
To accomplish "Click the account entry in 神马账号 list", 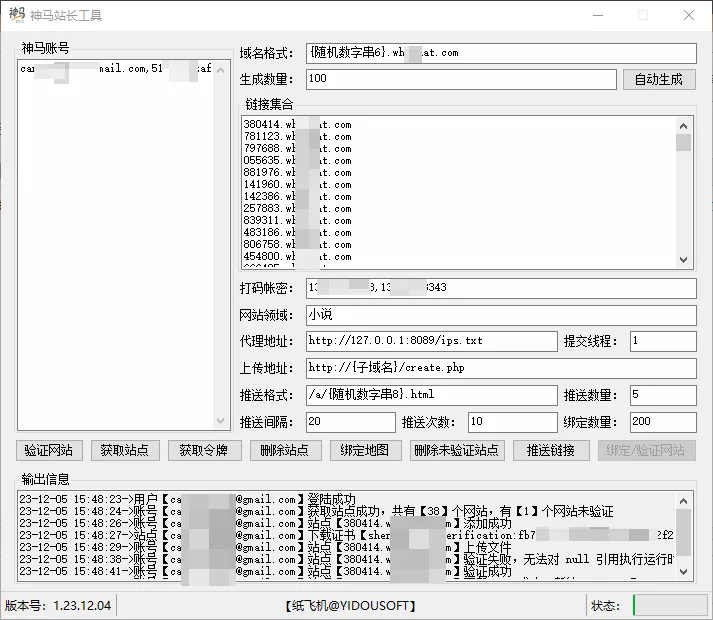I will click(116, 69).
